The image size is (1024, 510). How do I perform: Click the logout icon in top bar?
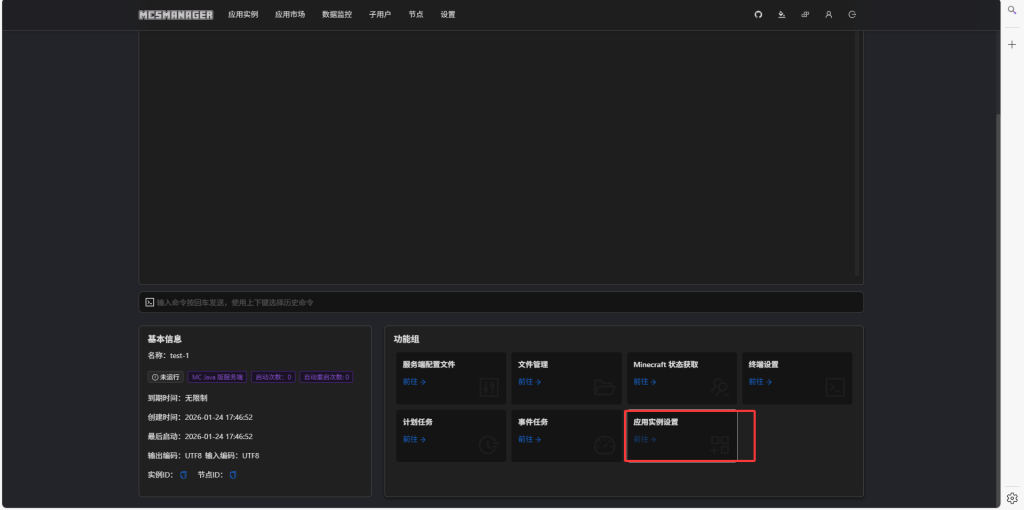pyautogui.click(x=852, y=15)
